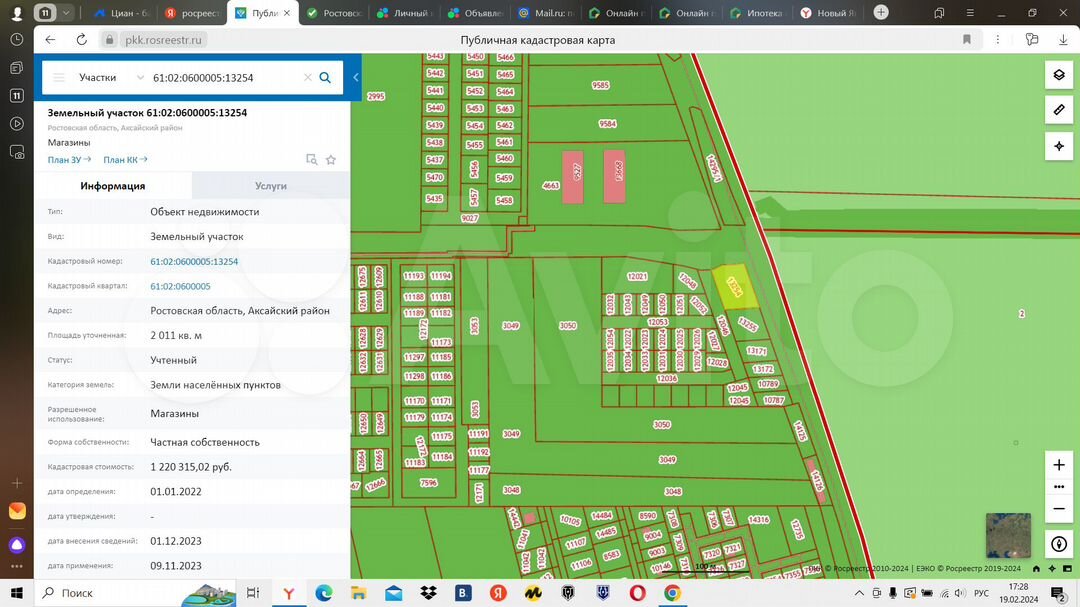Switch basemap using satellite thumbnail
The height and width of the screenshot is (607, 1080).
tap(1007, 534)
